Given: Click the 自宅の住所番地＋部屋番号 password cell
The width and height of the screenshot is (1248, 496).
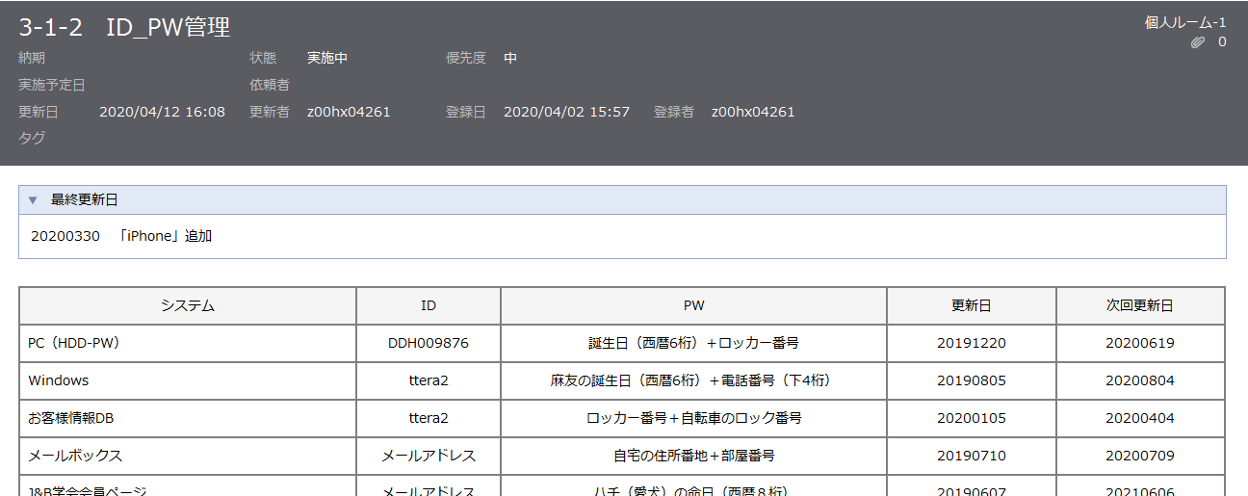Looking at the screenshot, I should 694,455.
